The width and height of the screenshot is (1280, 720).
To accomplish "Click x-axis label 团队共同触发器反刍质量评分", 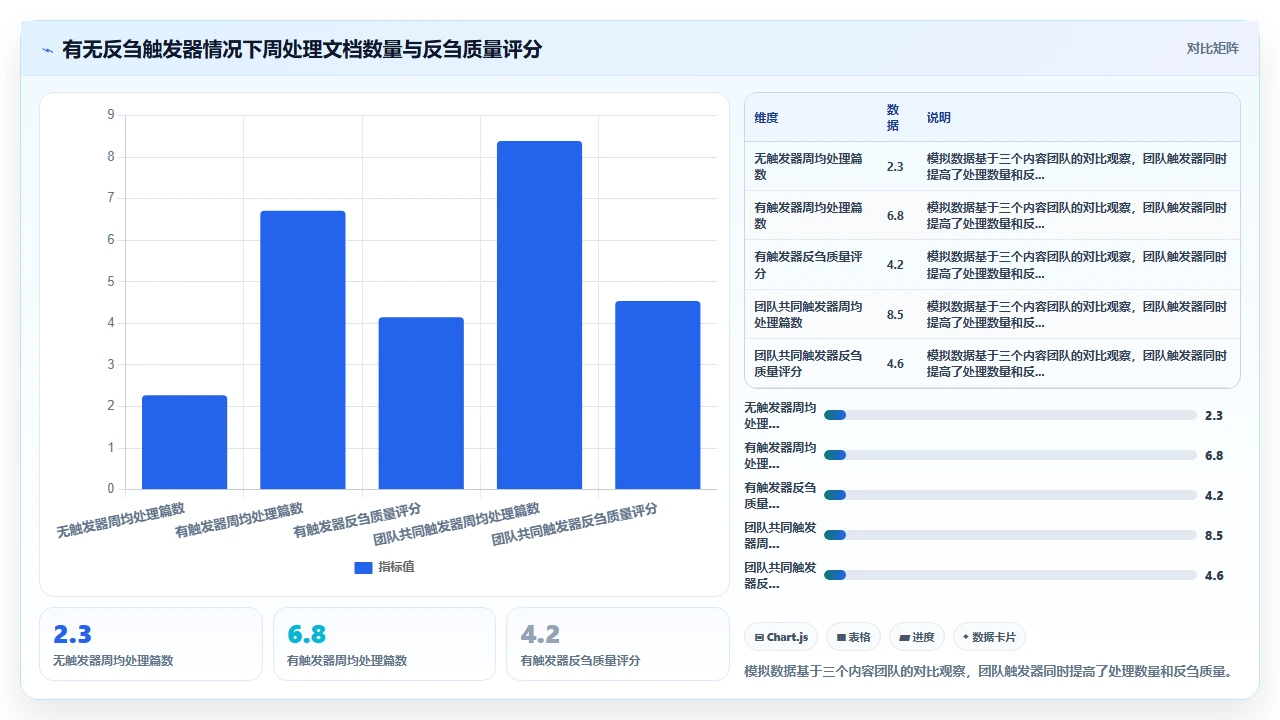I will [574, 524].
